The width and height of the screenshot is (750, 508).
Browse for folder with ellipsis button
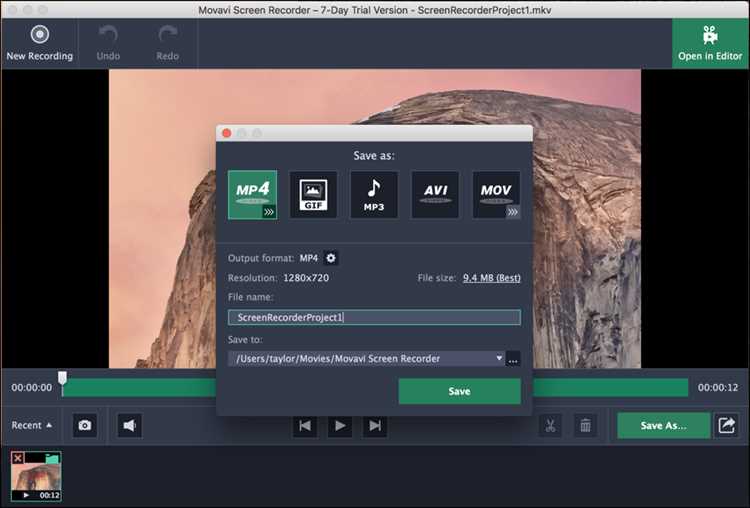pos(513,359)
